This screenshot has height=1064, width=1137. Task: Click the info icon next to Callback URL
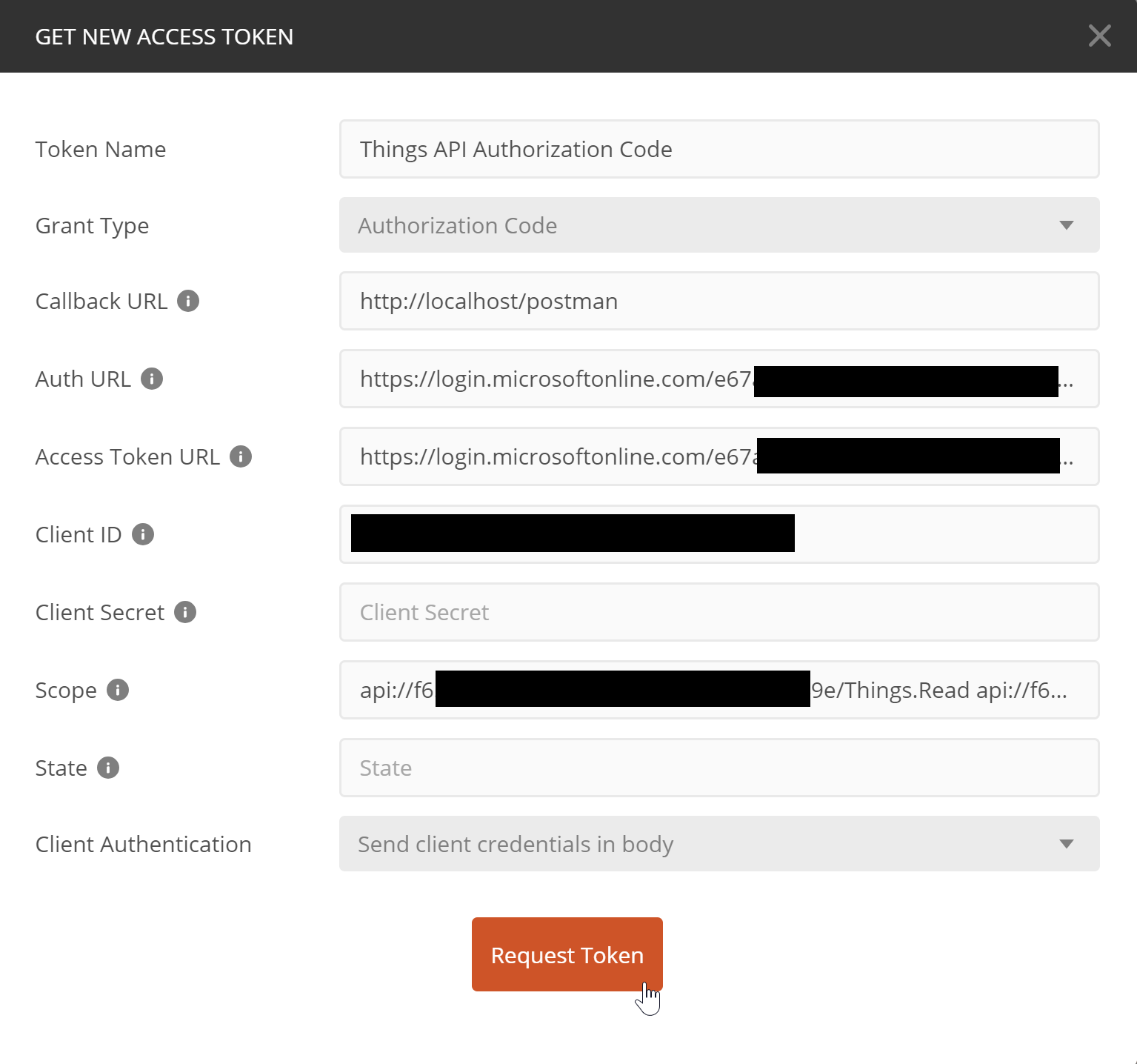pyautogui.click(x=189, y=301)
